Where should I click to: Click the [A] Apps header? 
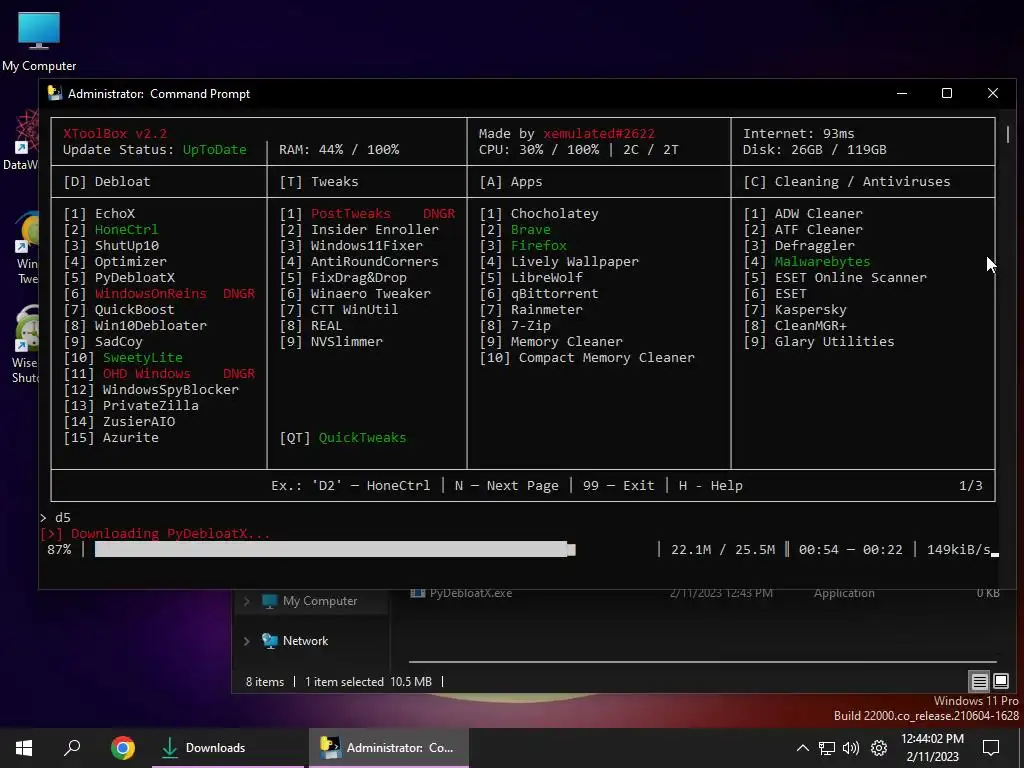511,182
